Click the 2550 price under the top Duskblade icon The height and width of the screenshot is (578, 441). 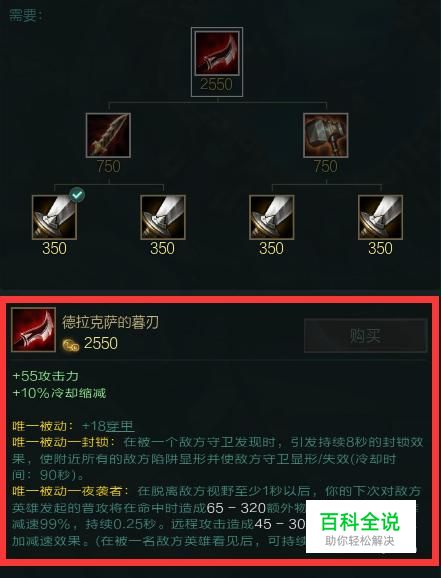[216, 84]
